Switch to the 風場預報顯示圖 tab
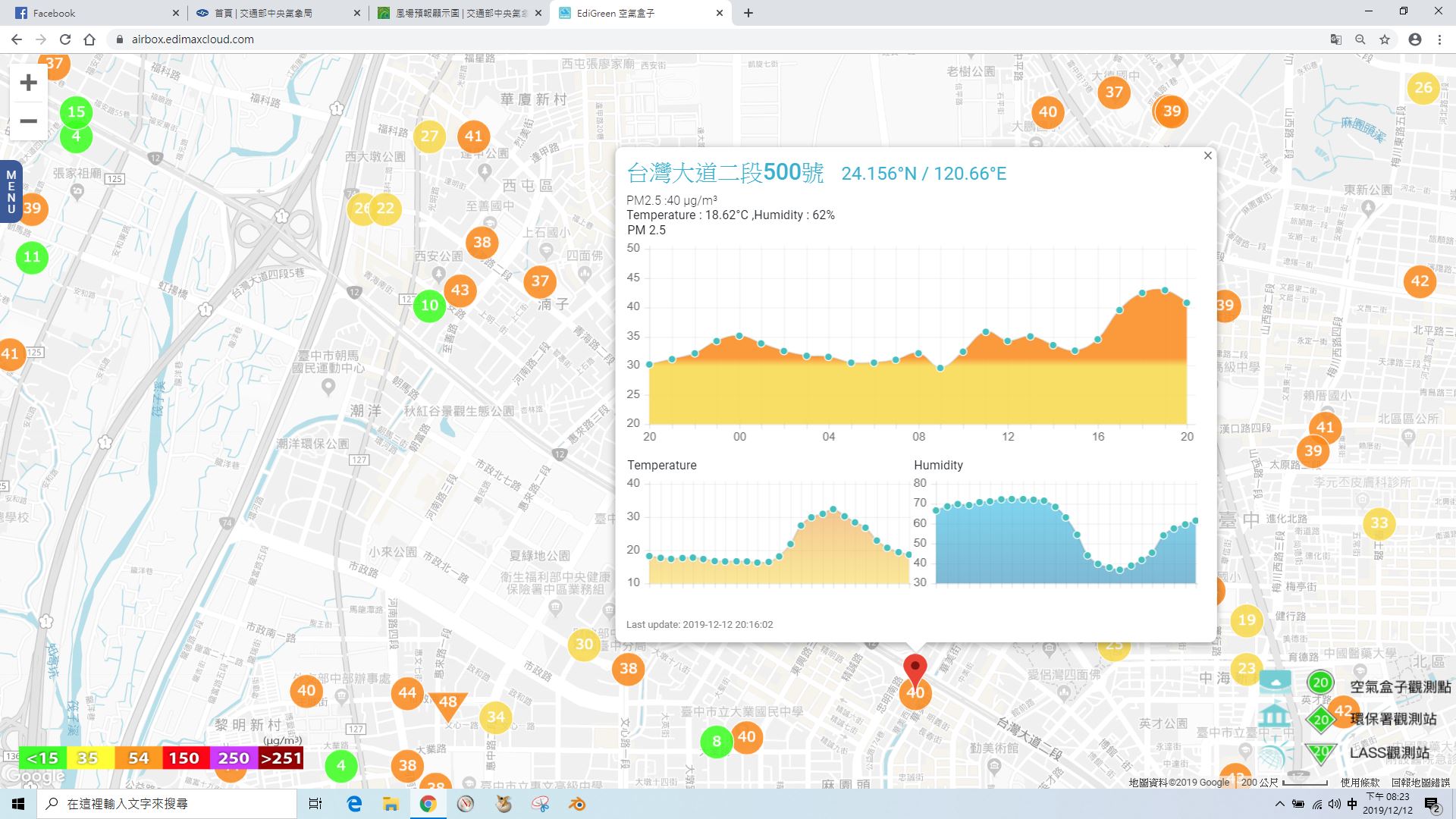 (x=459, y=13)
